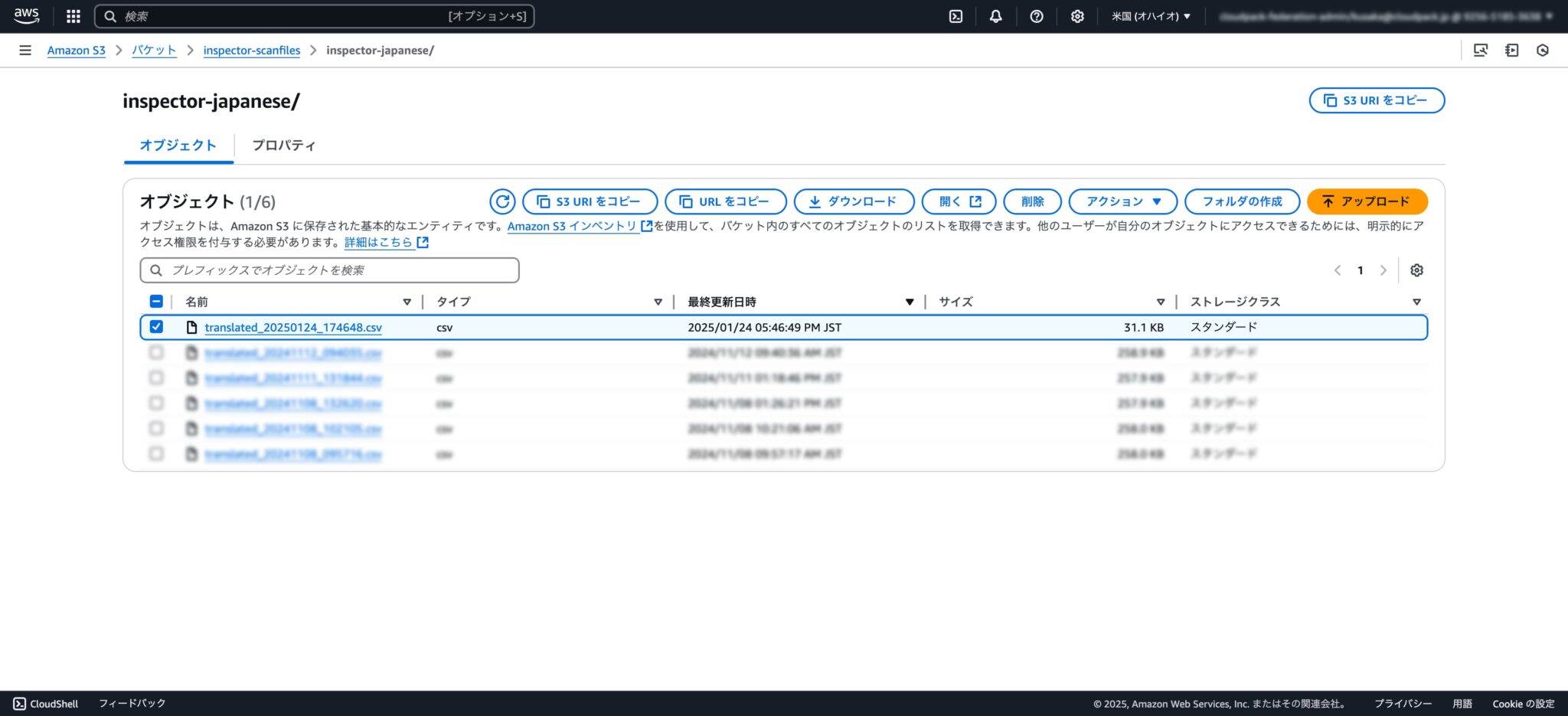Open the notifications bell

point(995,15)
